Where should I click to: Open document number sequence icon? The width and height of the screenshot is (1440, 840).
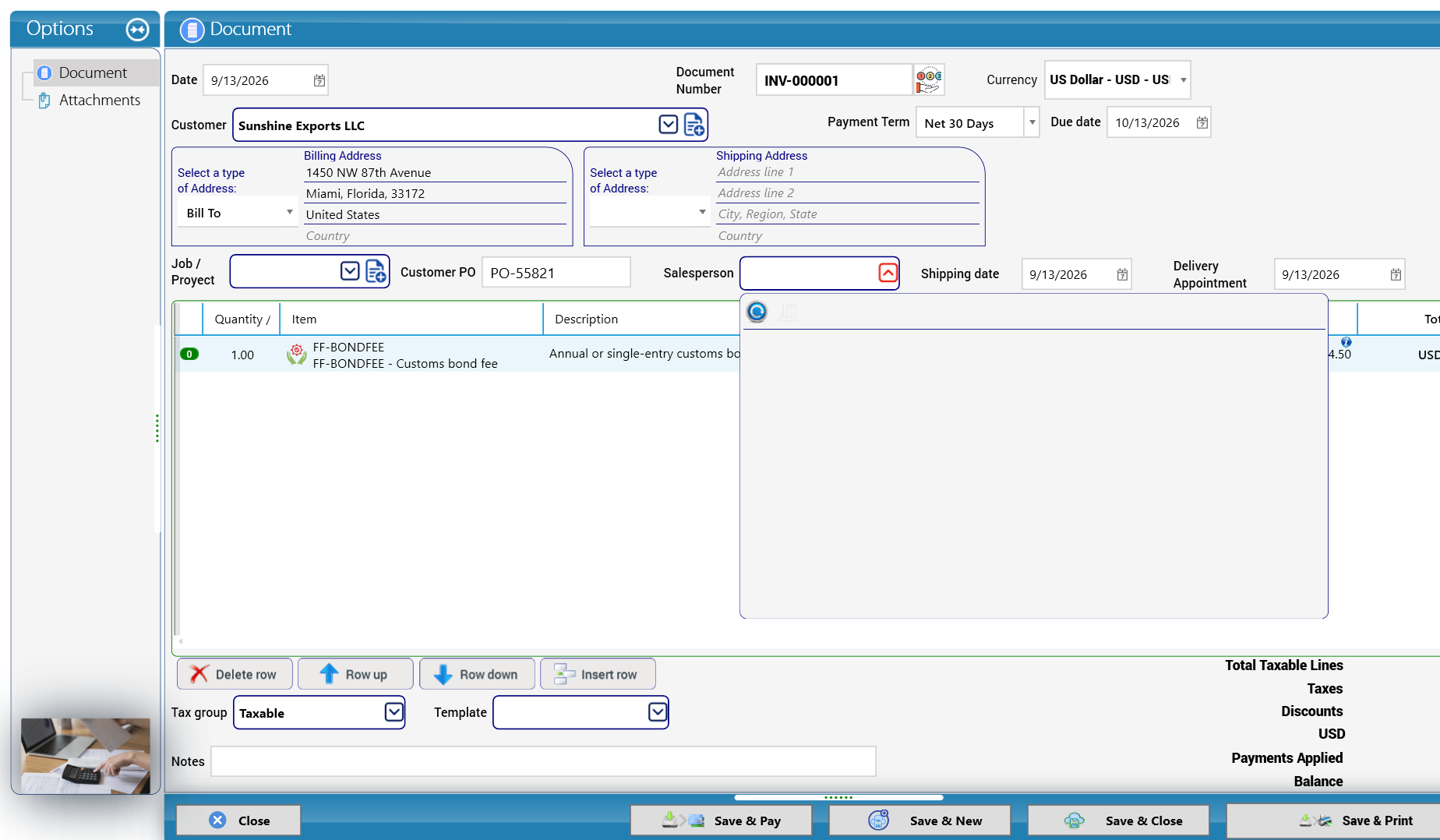tap(929, 79)
